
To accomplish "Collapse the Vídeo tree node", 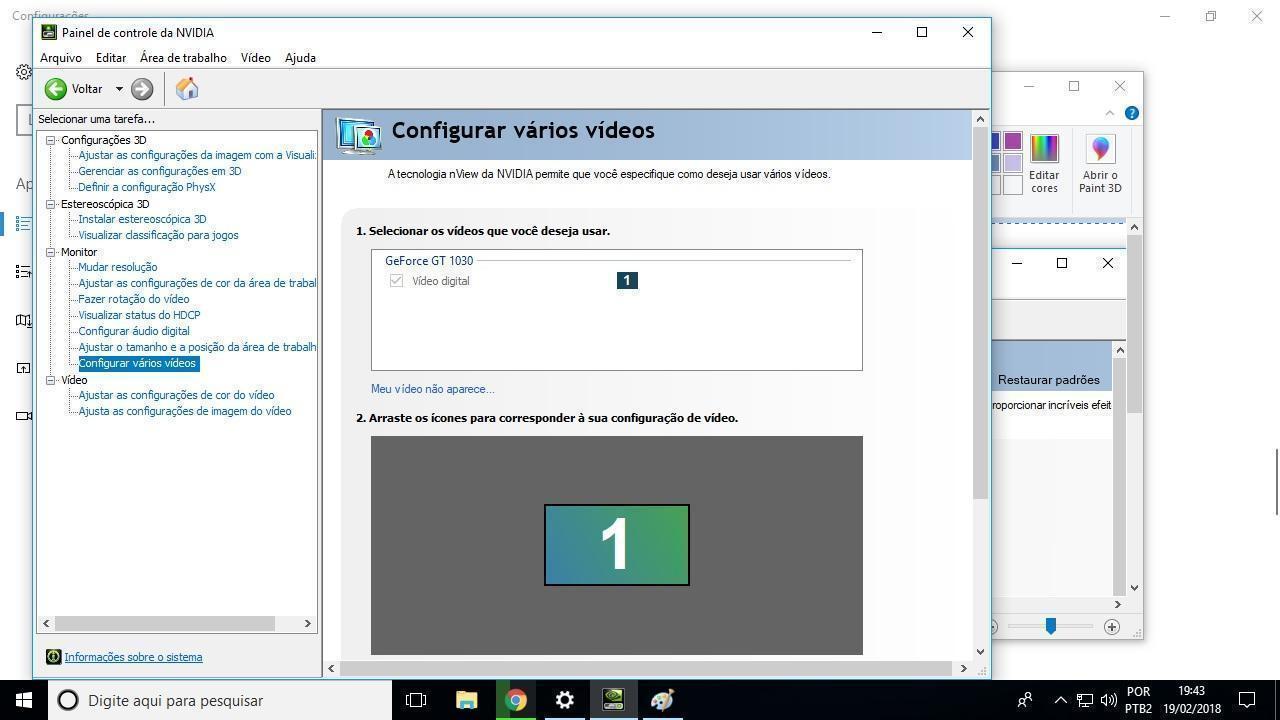I will click(x=50, y=380).
